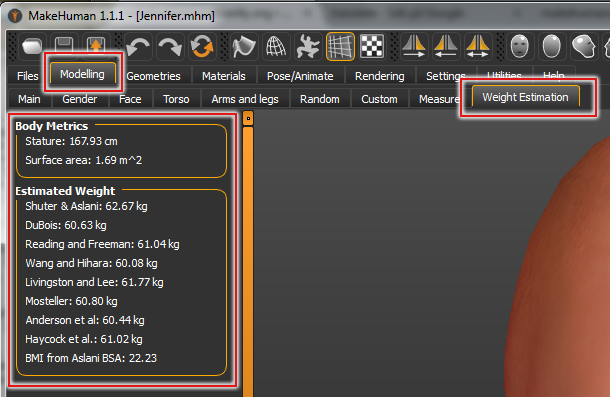Screen dimensions: 610x397
Task: Click the left symmetry arrow icon
Action: [446, 47]
